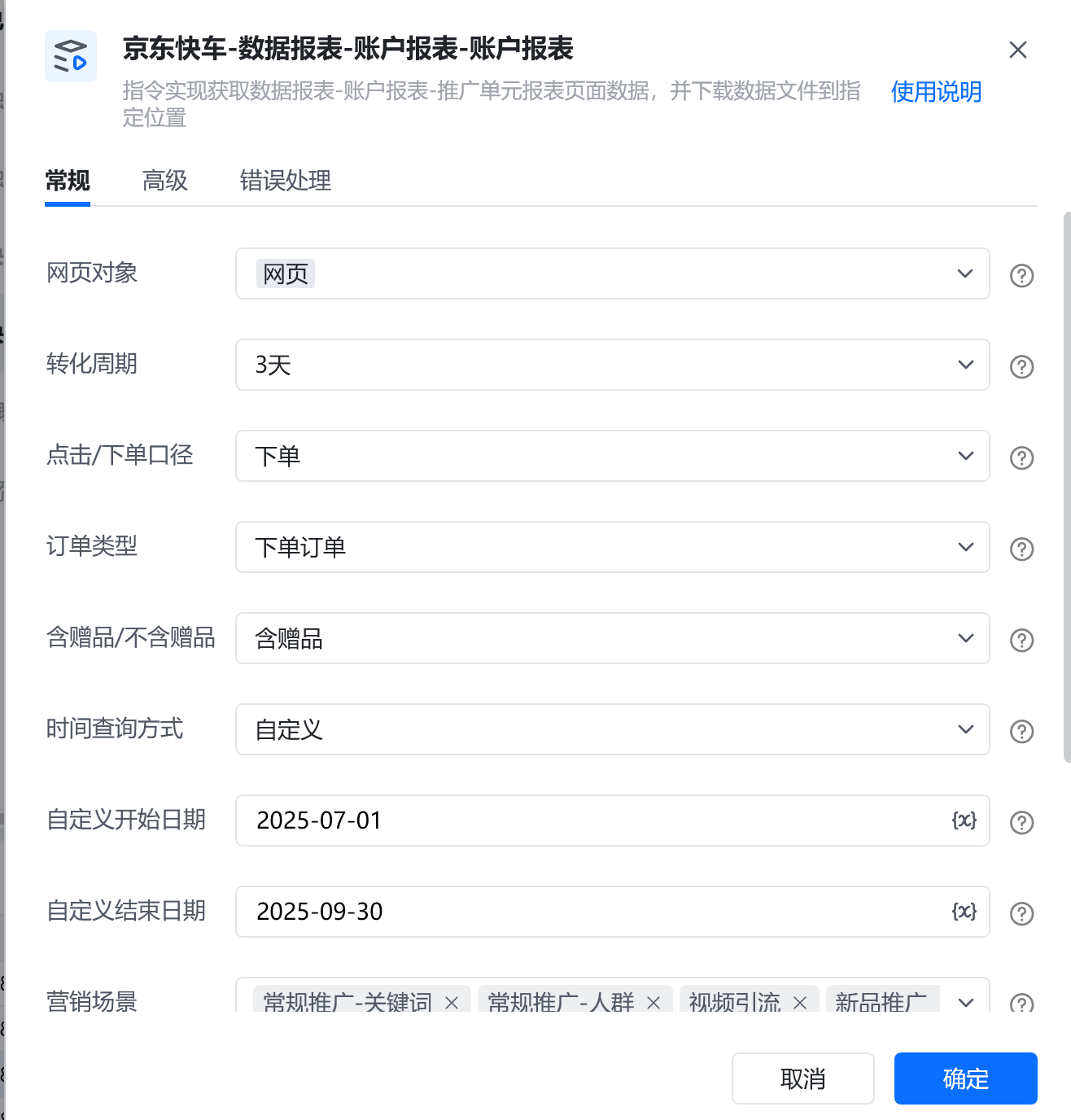This screenshot has height=1120, width=1071.
Task: Confirm with the 确定 button
Action: (x=966, y=1078)
